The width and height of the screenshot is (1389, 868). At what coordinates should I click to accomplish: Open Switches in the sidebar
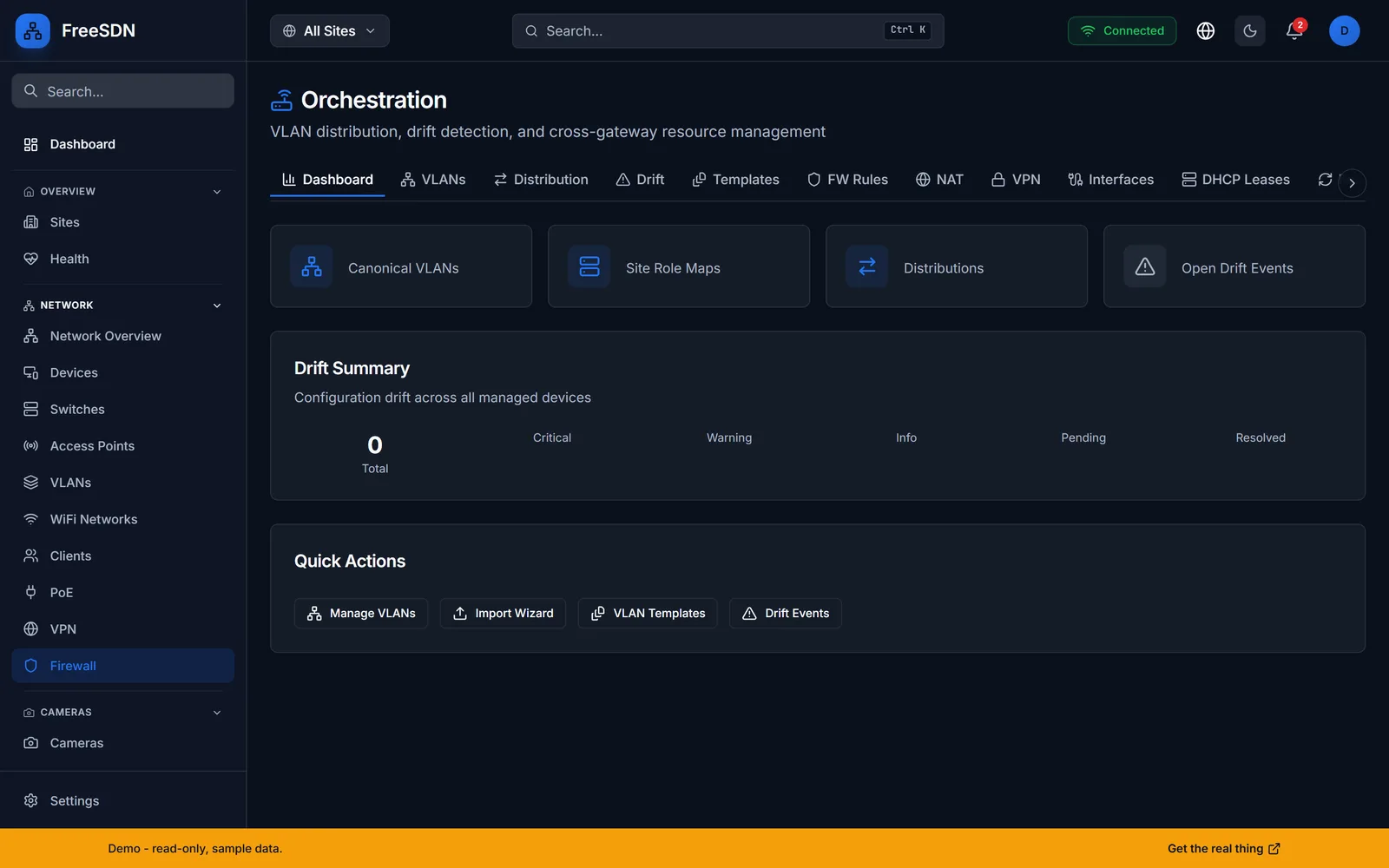coord(122,409)
